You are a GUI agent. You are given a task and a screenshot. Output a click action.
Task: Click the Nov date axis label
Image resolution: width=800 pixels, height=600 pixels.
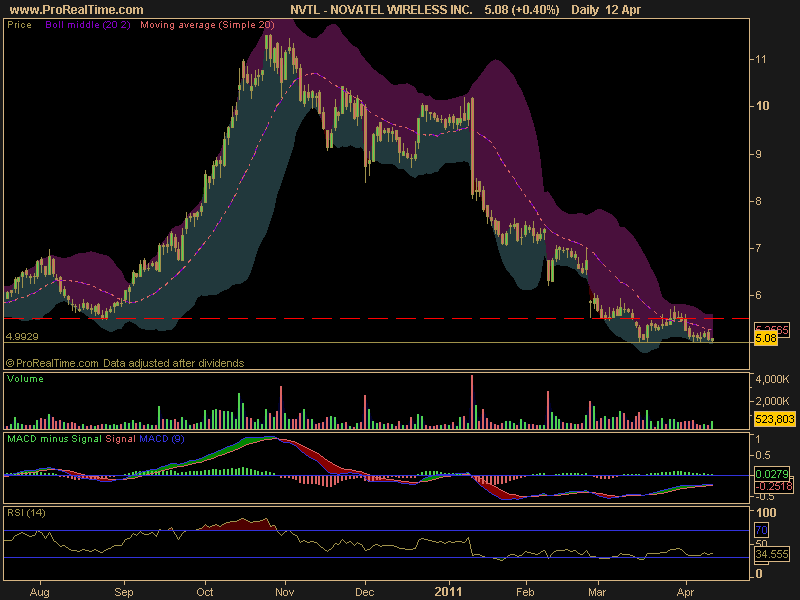[x=284, y=592]
